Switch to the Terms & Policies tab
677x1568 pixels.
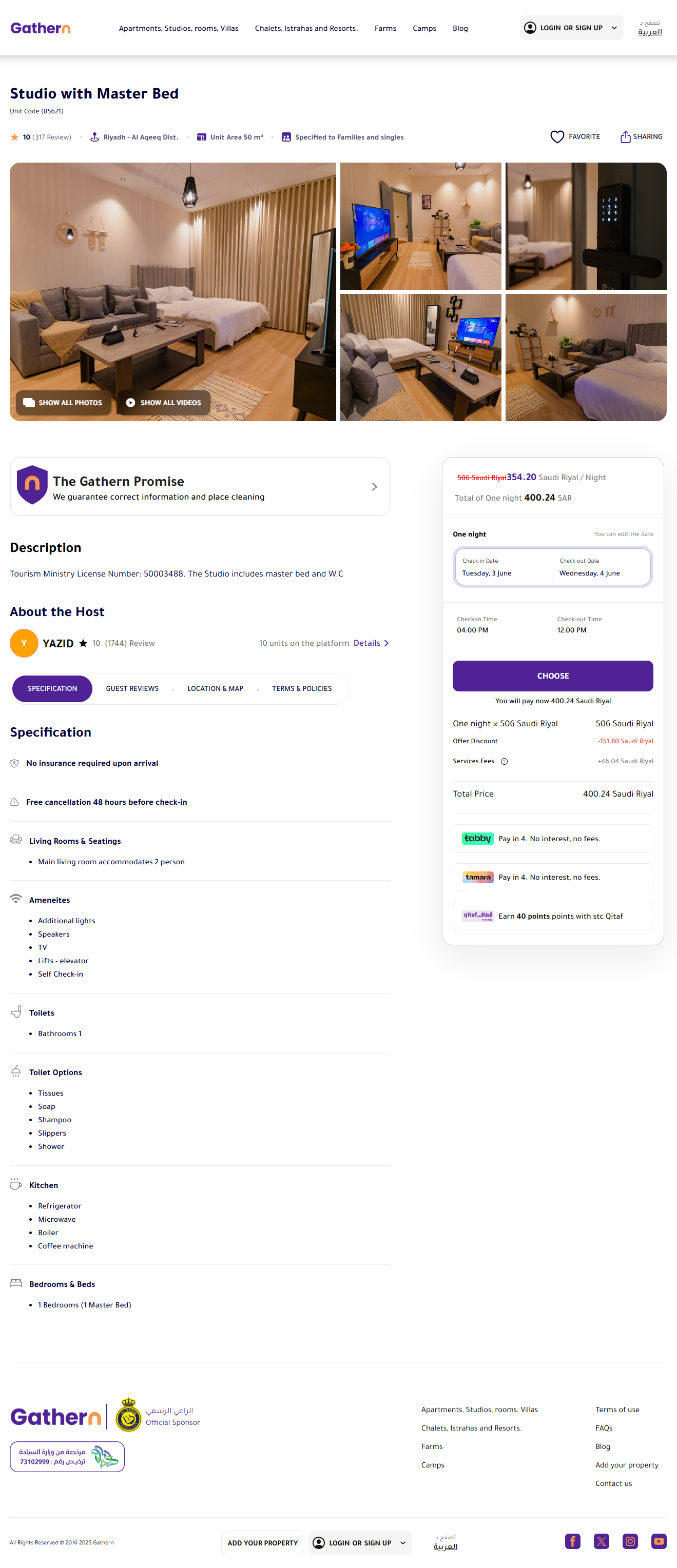(x=302, y=688)
